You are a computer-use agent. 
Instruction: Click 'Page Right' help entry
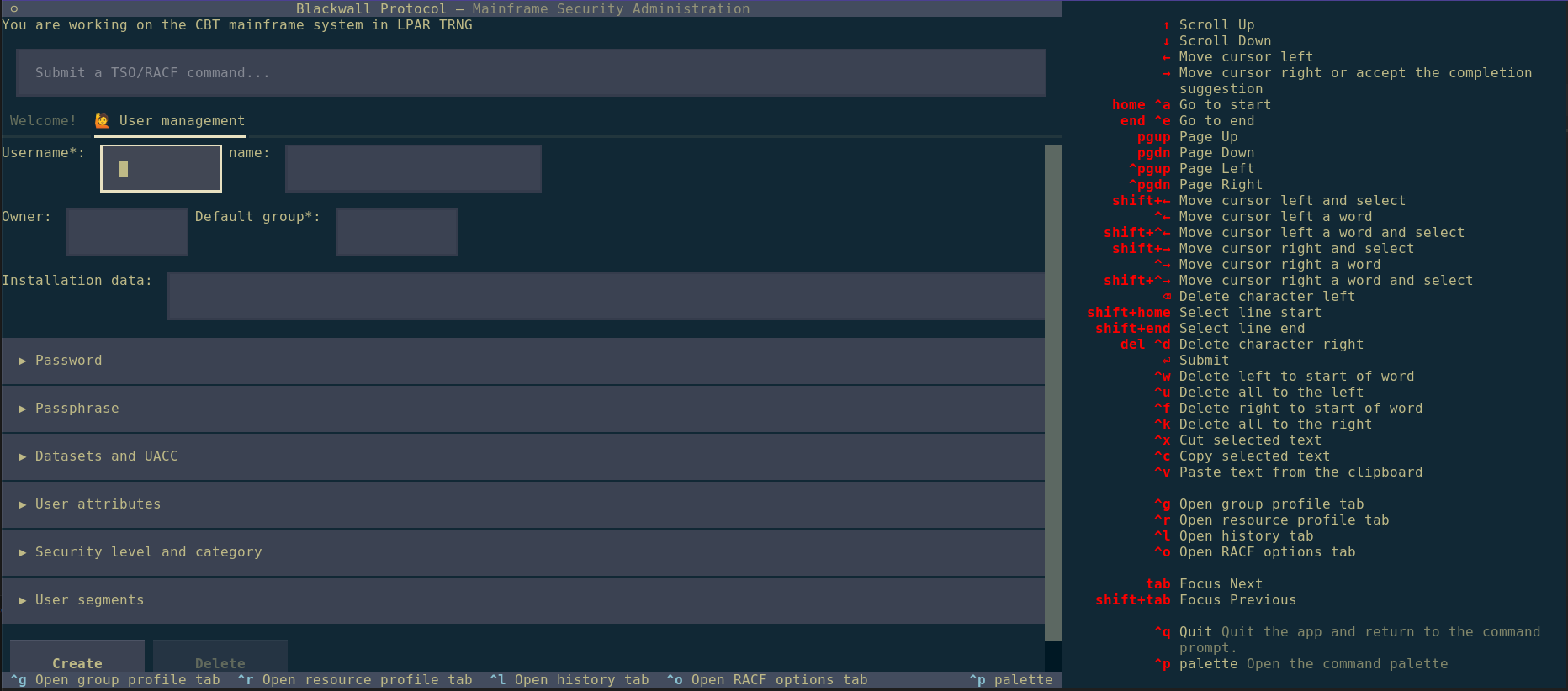(x=1221, y=185)
